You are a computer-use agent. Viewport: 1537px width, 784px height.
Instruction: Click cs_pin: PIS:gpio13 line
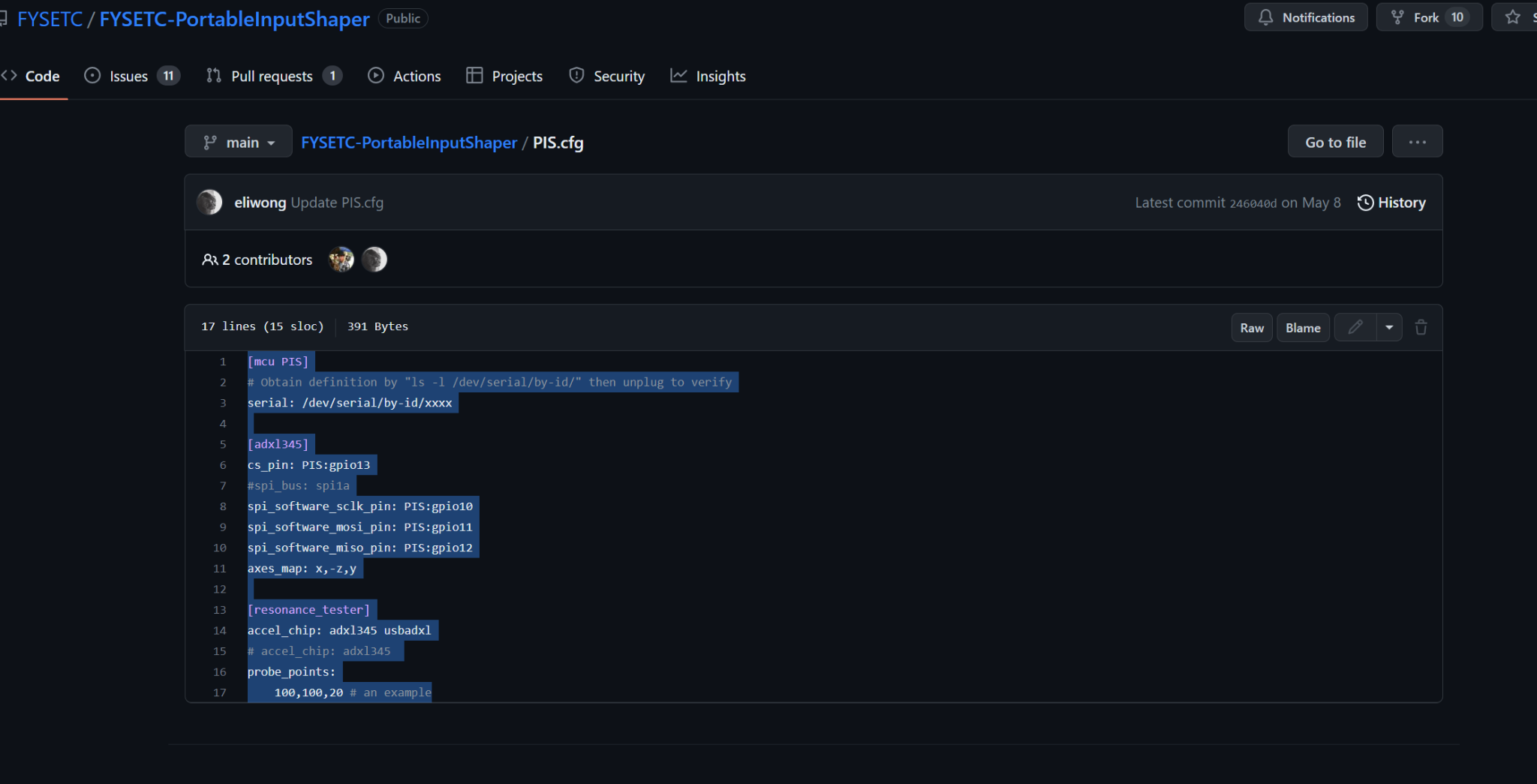308,465
